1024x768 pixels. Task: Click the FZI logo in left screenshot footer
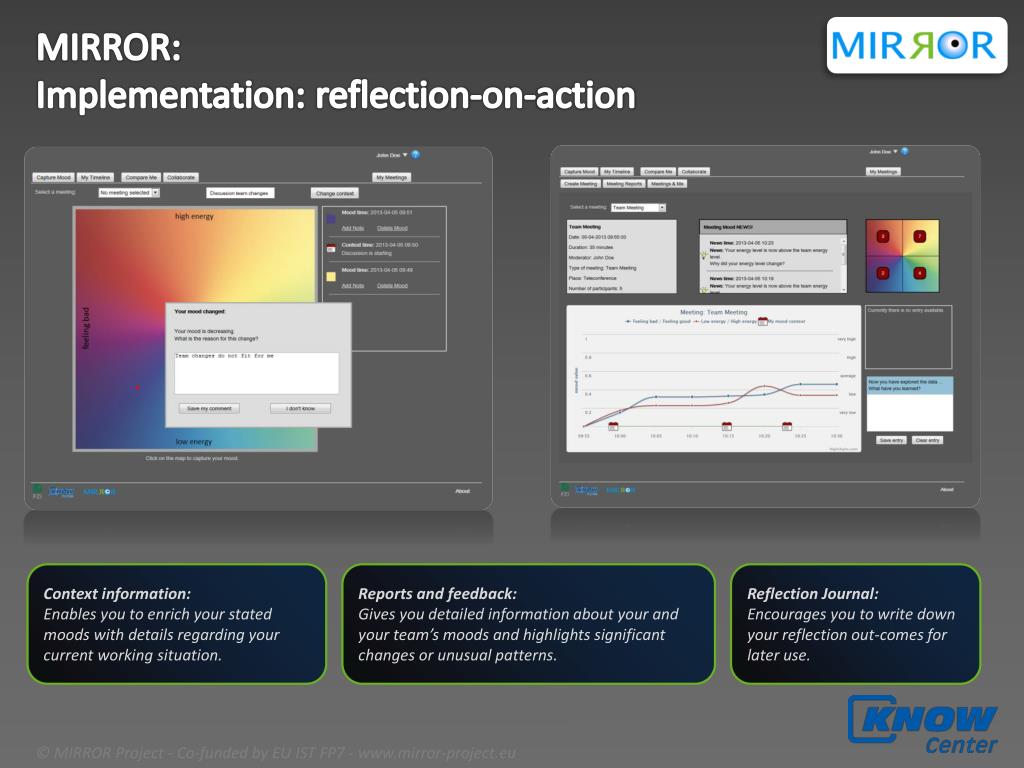(37, 490)
